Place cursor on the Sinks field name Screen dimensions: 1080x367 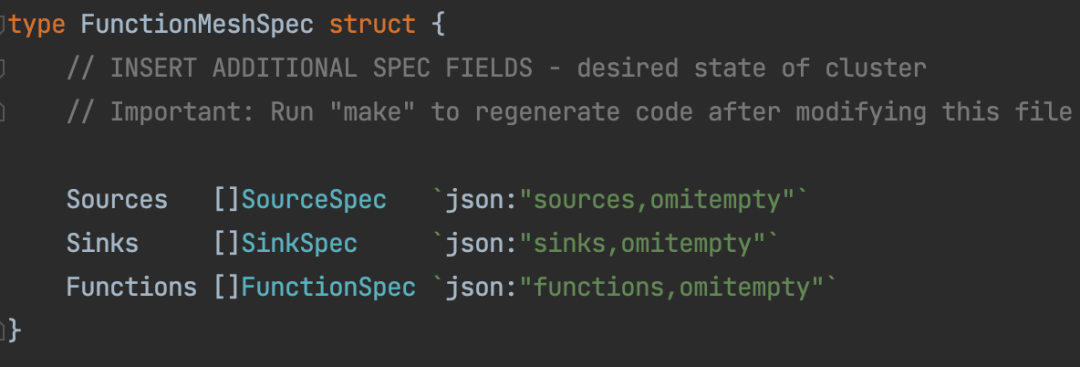pyautogui.click(x=103, y=243)
